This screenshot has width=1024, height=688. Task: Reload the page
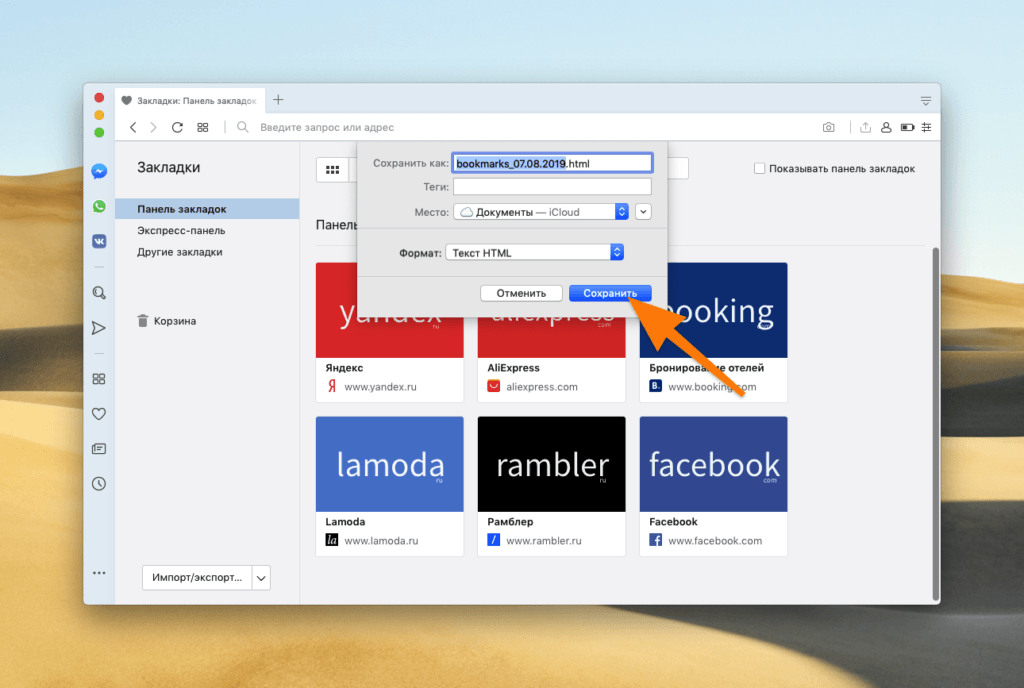pyautogui.click(x=177, y=127)
